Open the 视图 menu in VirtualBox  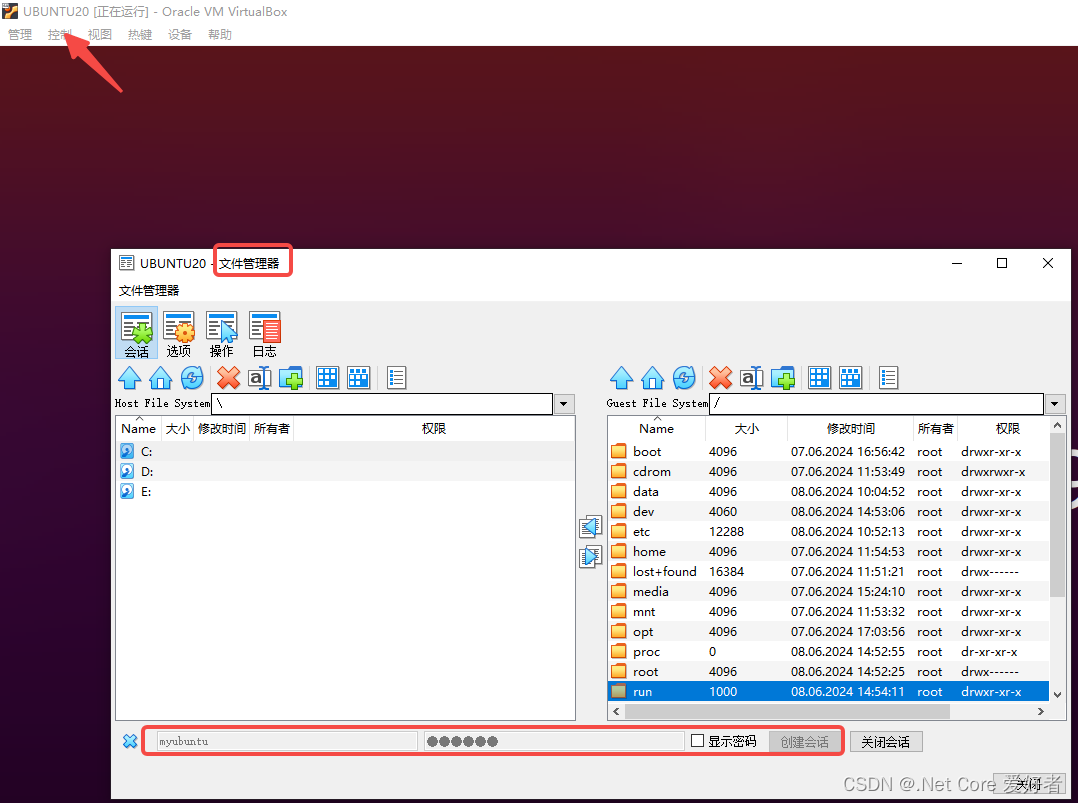coord(100,34)
